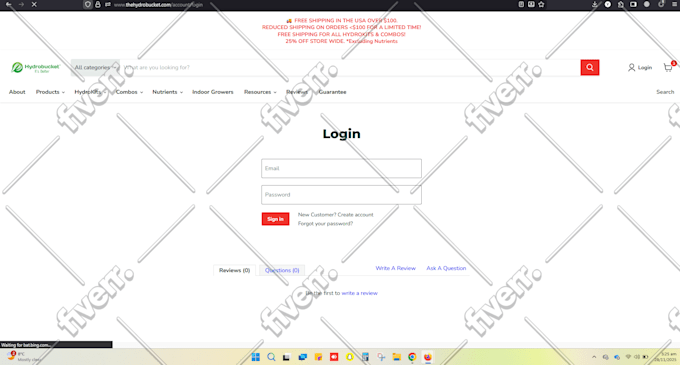Click the red Sign in button

coord(275,219)
